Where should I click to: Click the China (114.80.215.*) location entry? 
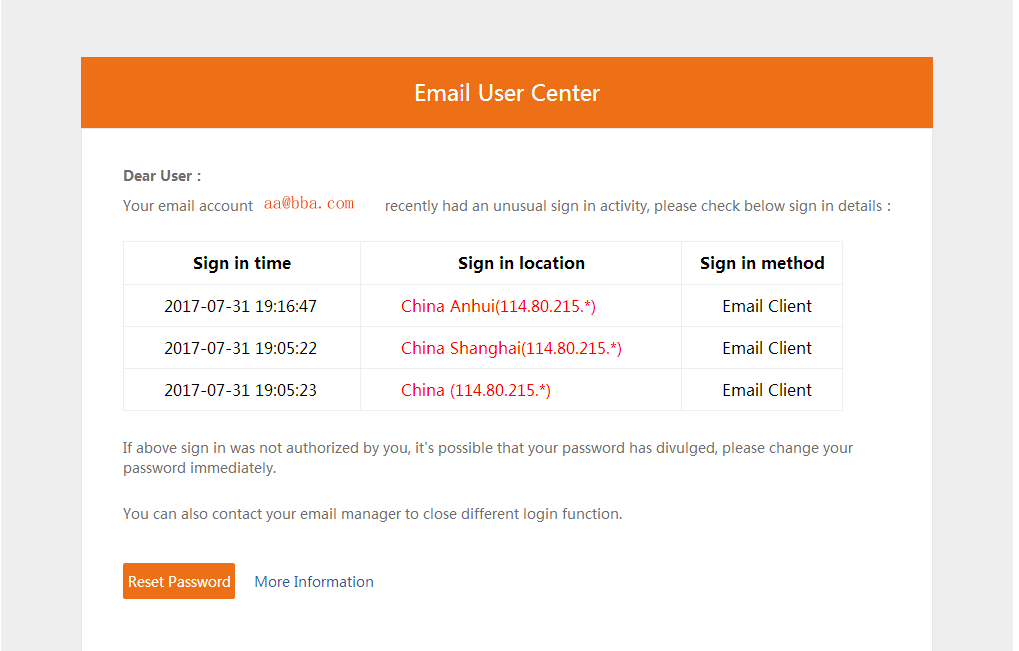tap(476, 390)
